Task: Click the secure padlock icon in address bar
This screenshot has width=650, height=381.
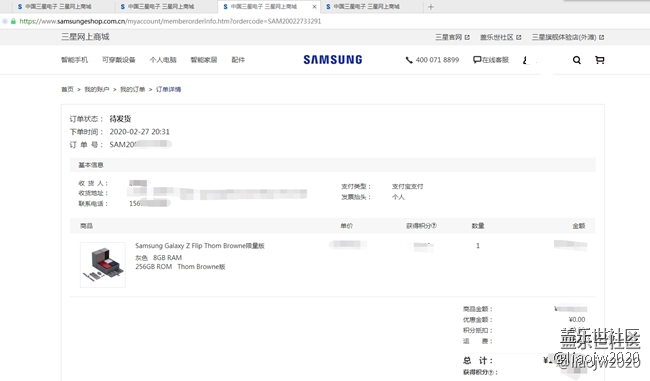Action: pyautogui.click(x=13, y=21)
